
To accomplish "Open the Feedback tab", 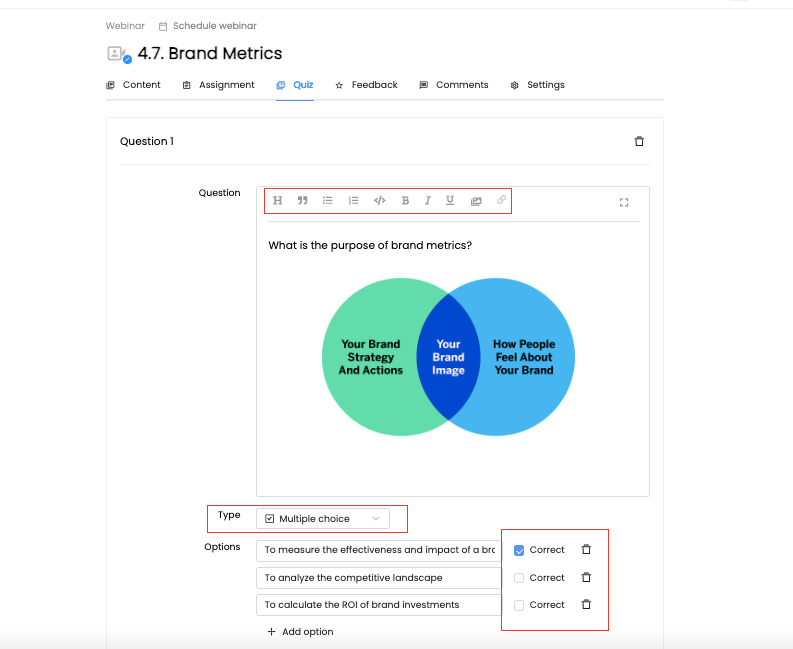I will point(366,85).
